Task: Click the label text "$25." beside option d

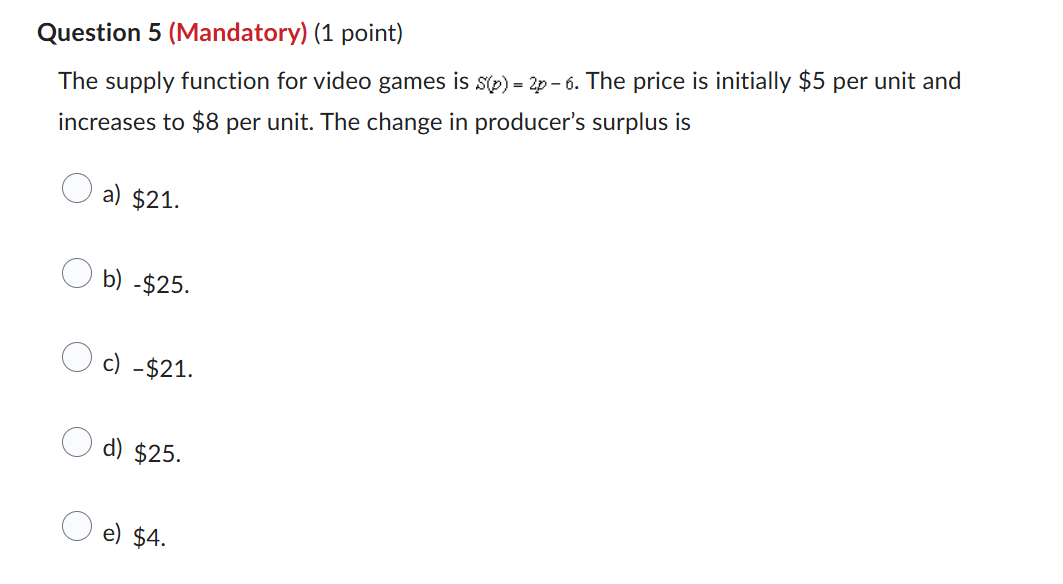Action: 157,454
